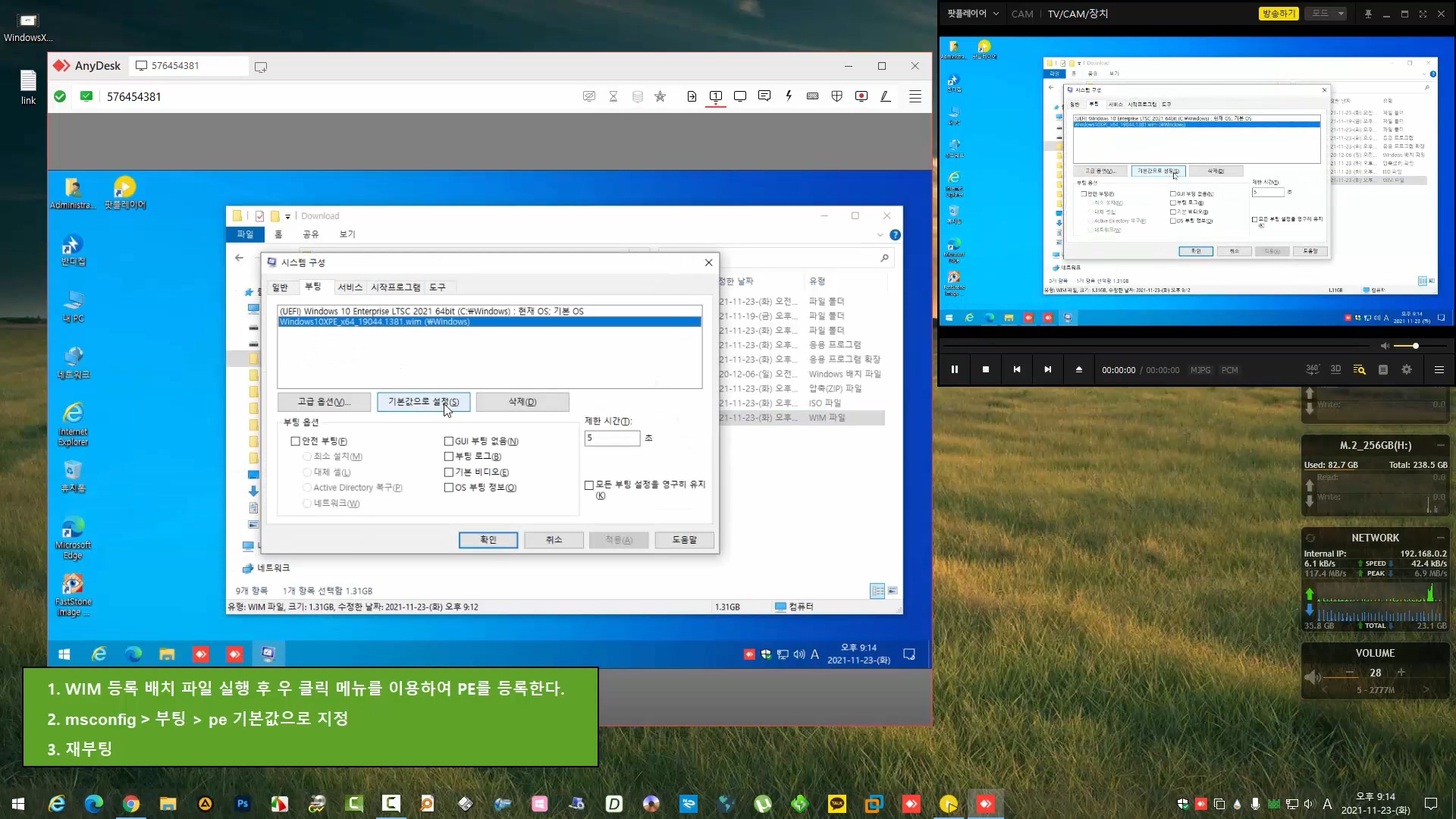This screenshot has width=1456, height=819.
Task: Confirm with 확인 button
Action: [488, 540]
